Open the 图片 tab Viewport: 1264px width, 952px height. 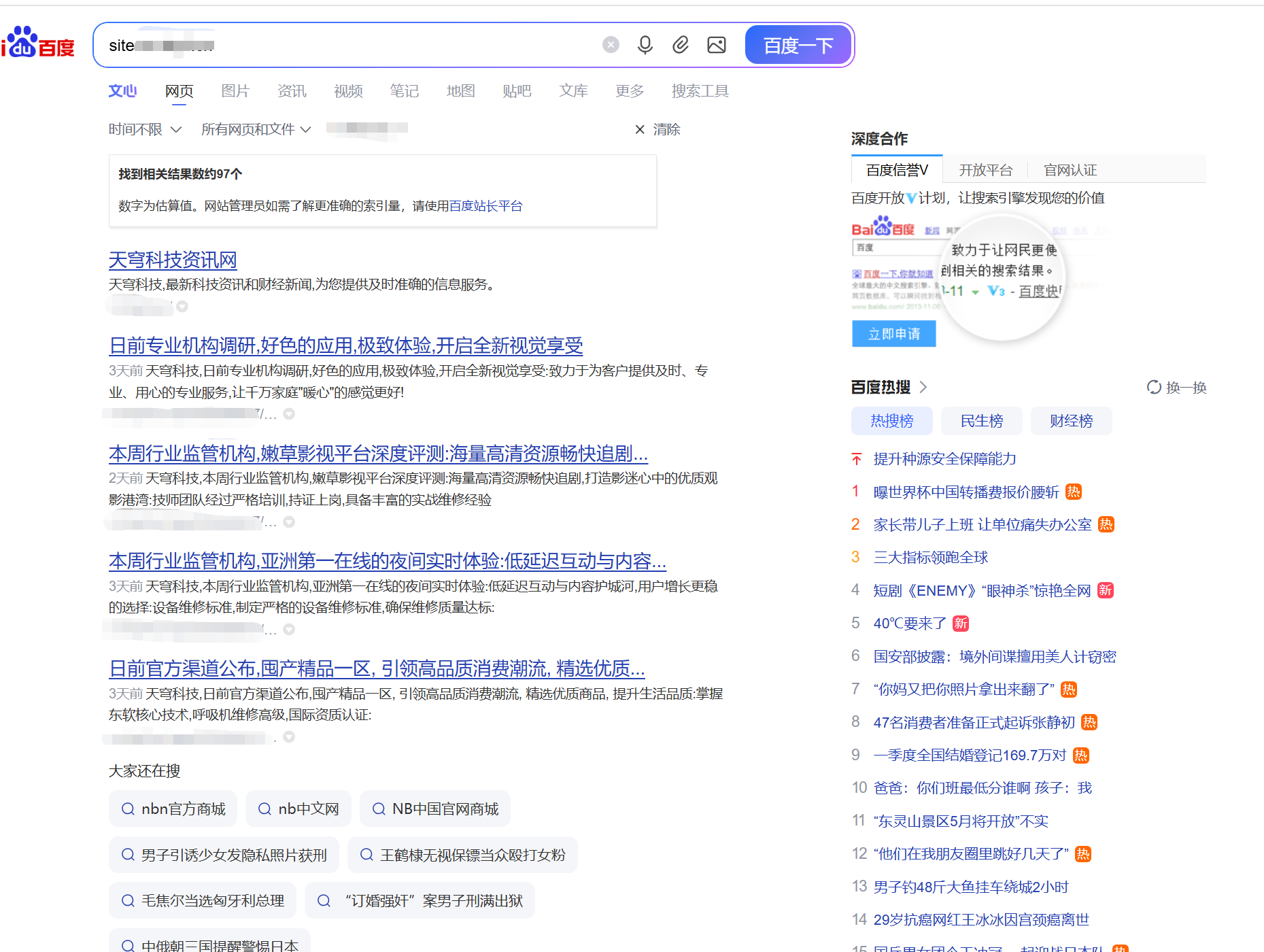click(236, 91)
